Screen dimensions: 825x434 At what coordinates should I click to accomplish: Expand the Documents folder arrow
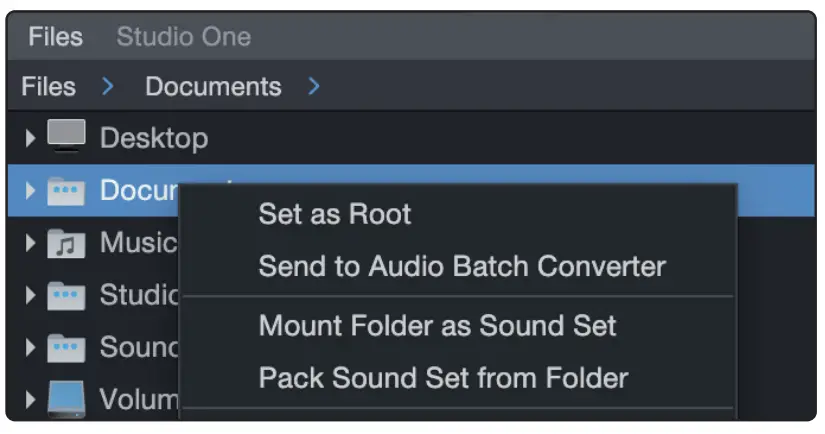click(31, 191)
